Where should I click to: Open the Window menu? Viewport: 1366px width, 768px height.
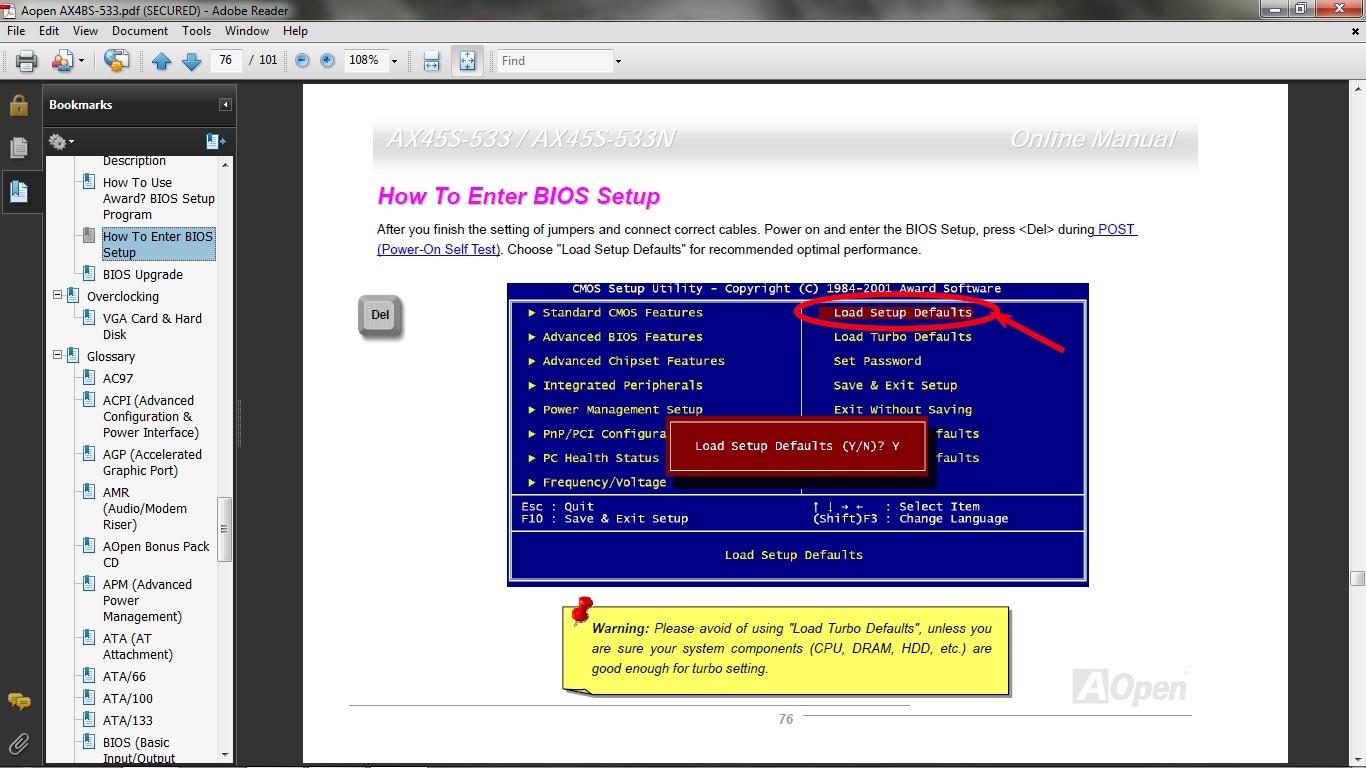247,31
